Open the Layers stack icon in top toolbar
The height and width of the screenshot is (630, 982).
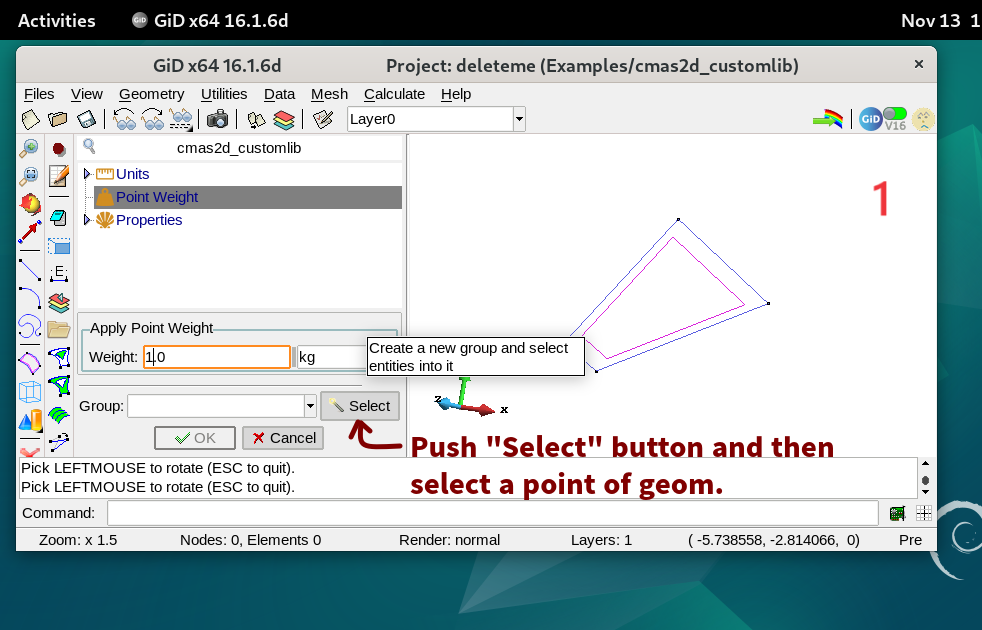click(284, 119)
